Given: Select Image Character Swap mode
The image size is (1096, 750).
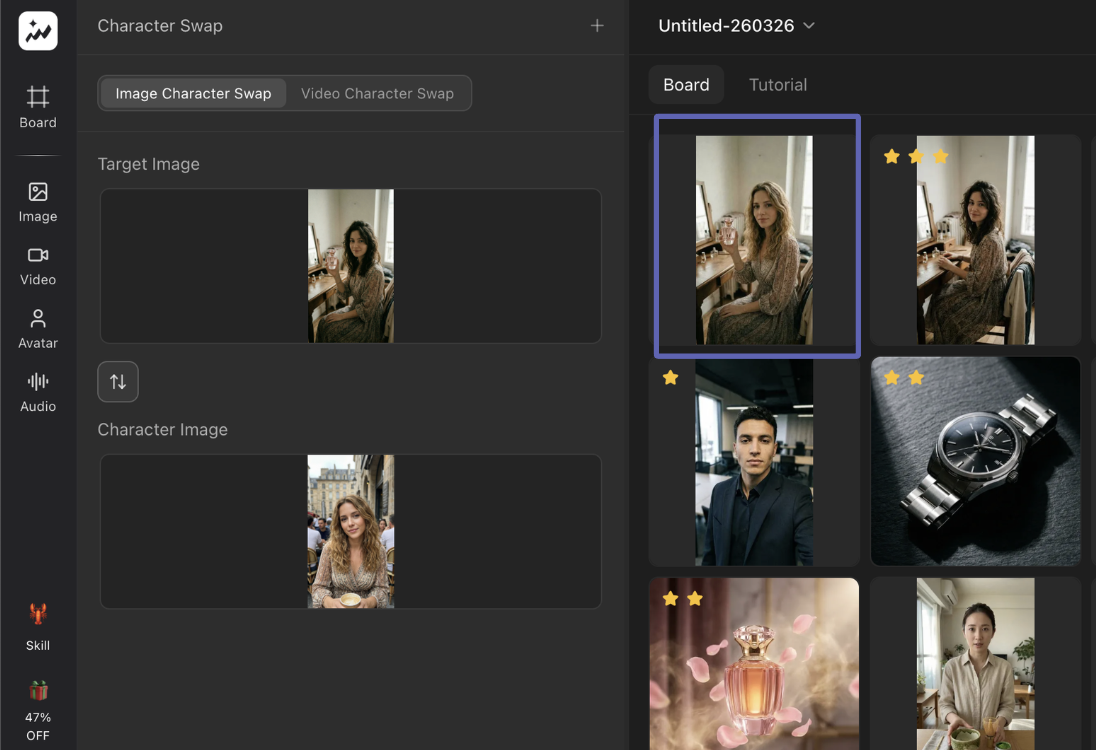Looking at the screenshot, I should point(193,93).
